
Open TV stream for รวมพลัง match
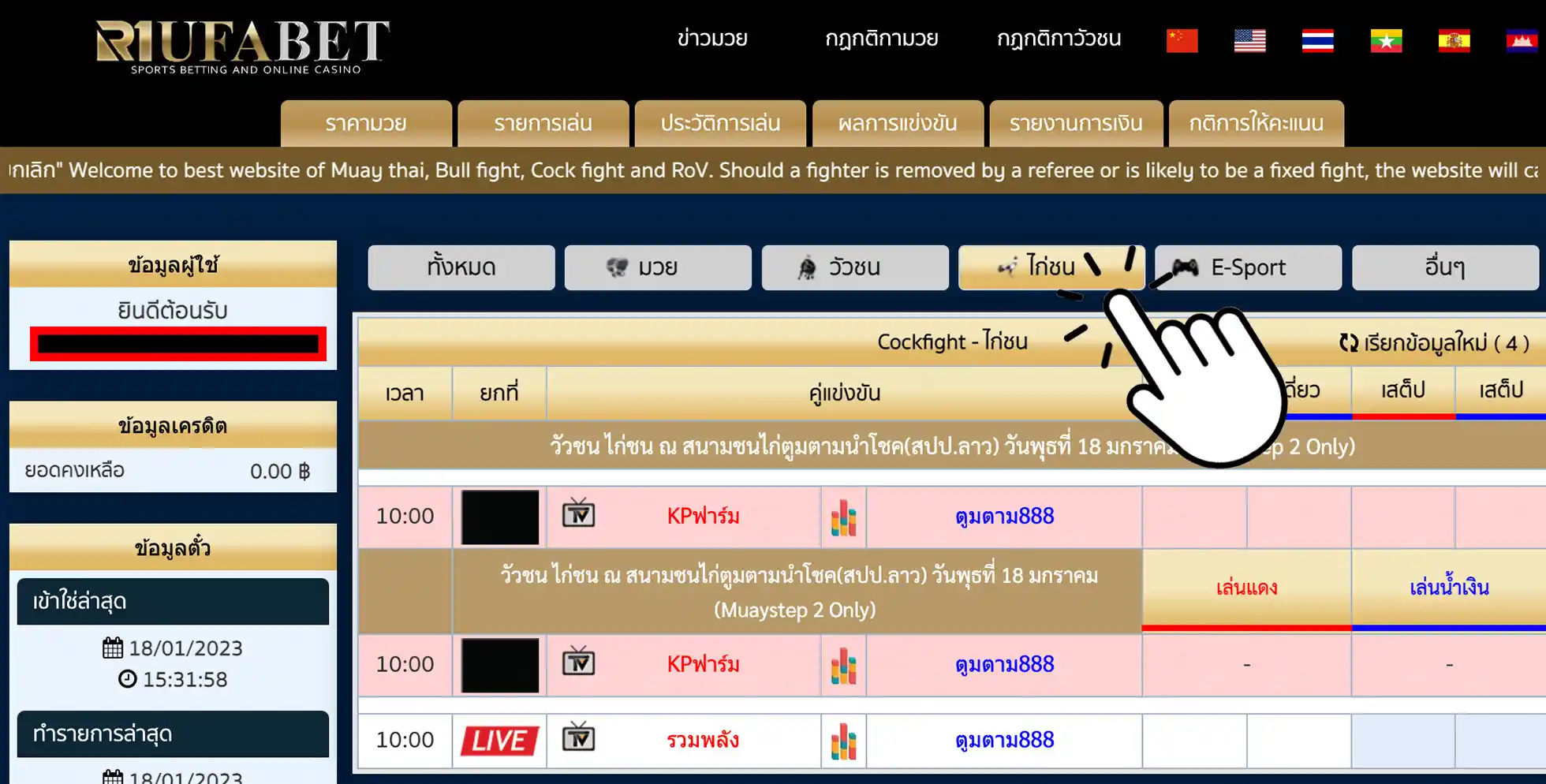click(x=578, y=737)
